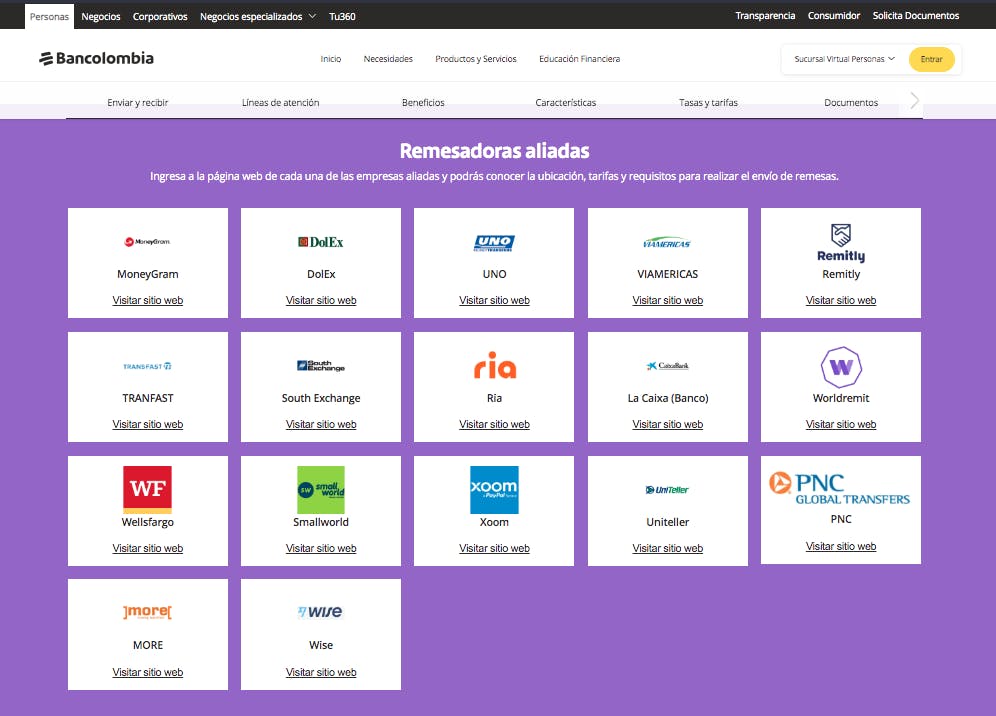Click the orange MORE logo
The width and height of the screenshot is (996, 716).
pos(147,612)
